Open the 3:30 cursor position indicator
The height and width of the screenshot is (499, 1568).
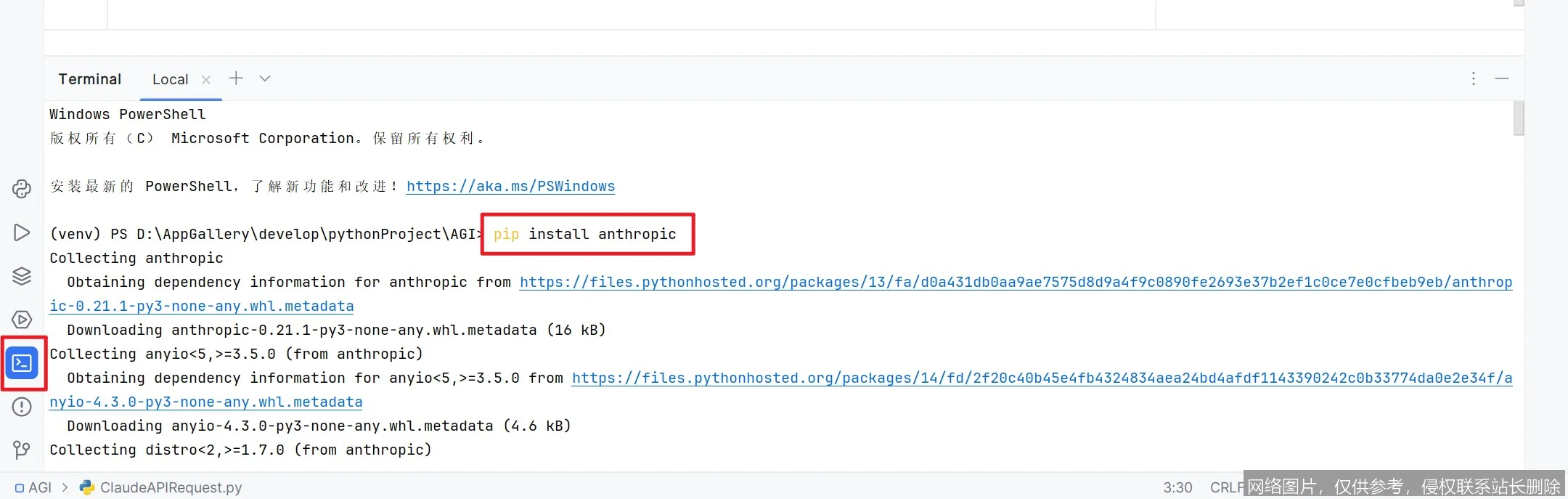coord(1177,487)
